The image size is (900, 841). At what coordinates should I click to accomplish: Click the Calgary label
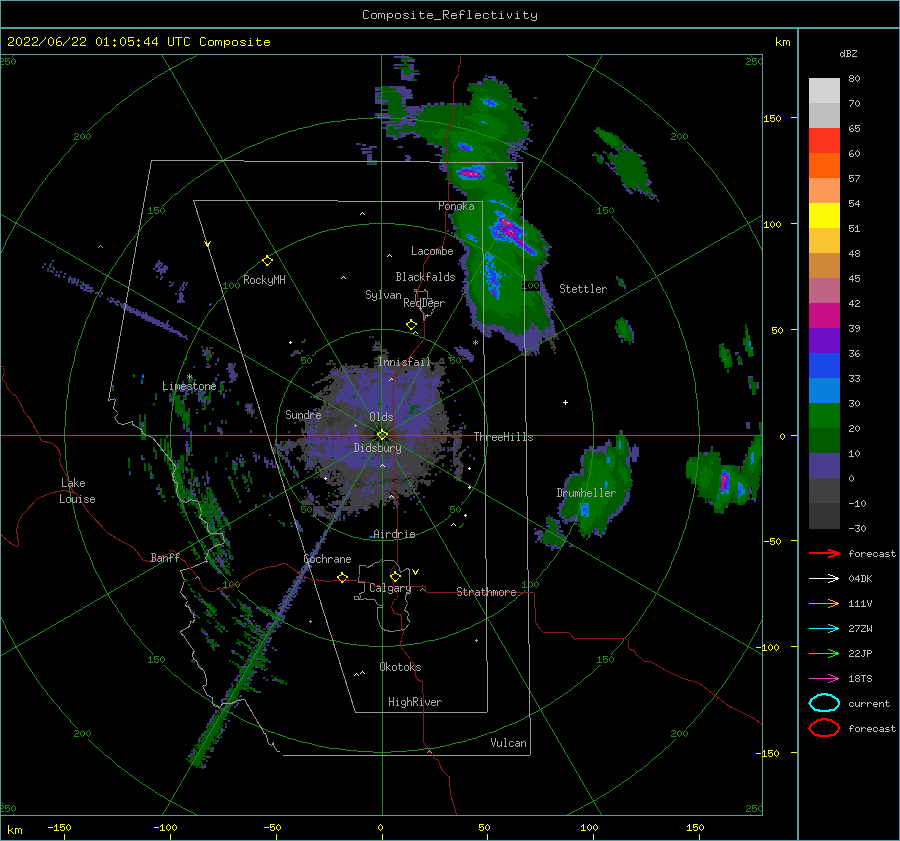pyautogui.click(x=390, y=588)
